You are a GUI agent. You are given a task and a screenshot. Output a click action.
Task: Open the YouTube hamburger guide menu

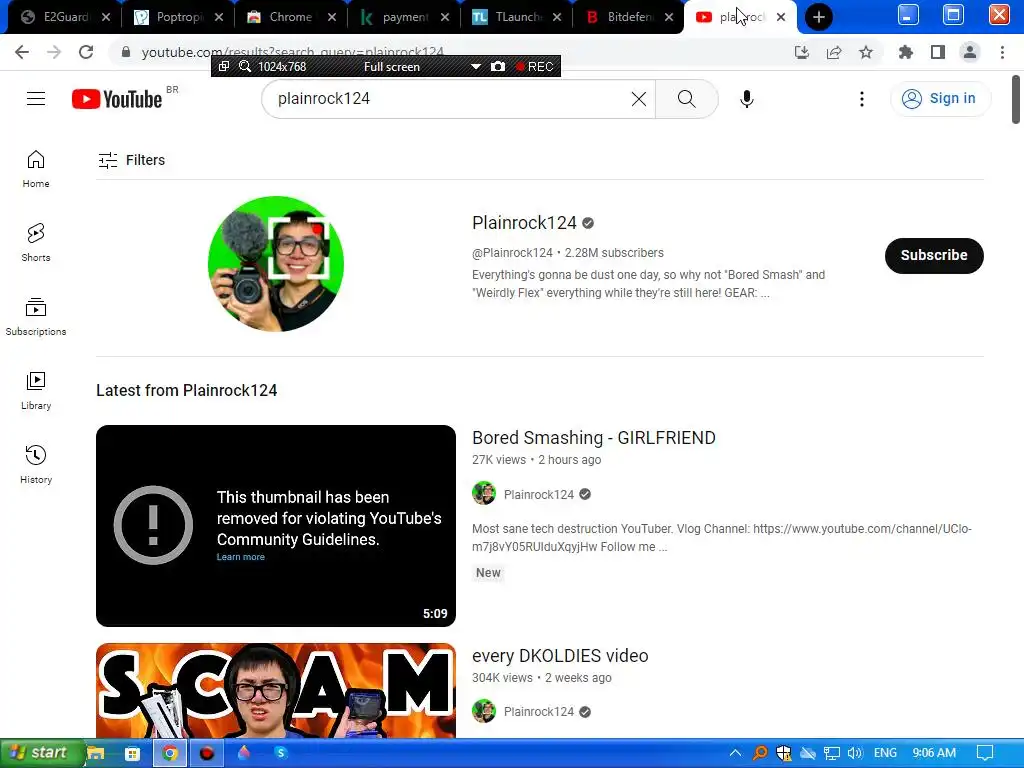click(36, 99)
